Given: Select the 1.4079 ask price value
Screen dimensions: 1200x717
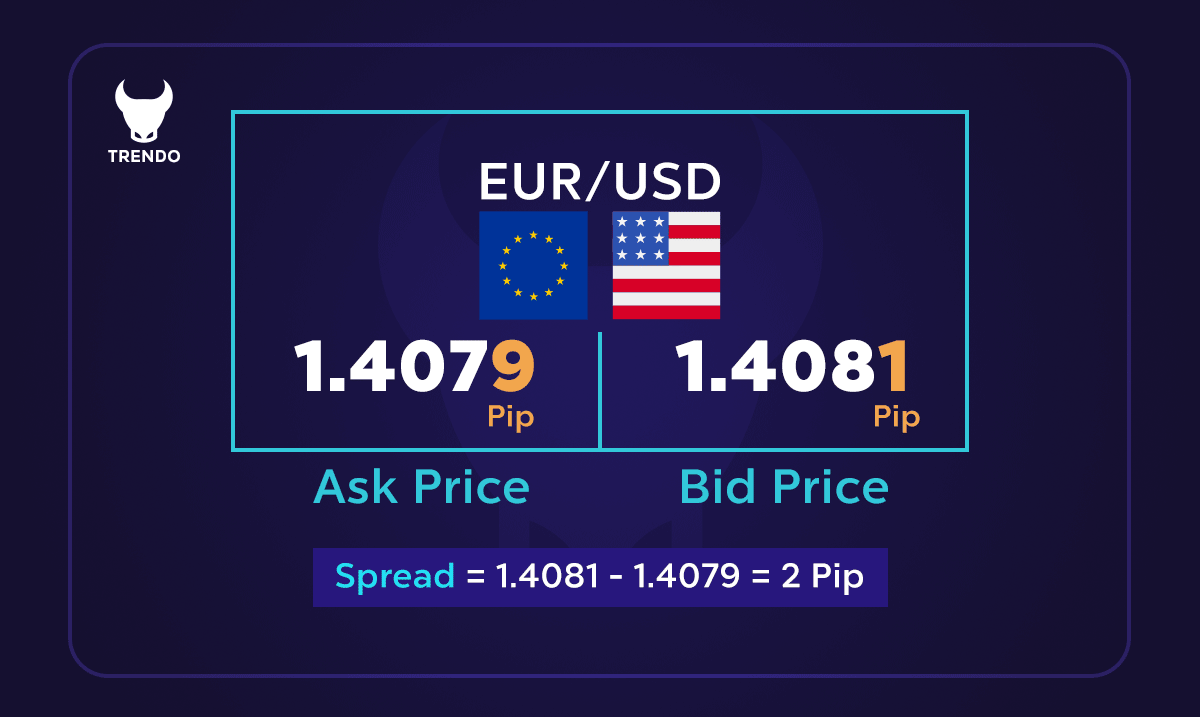Looking at the screenshot, I should 414,367.
